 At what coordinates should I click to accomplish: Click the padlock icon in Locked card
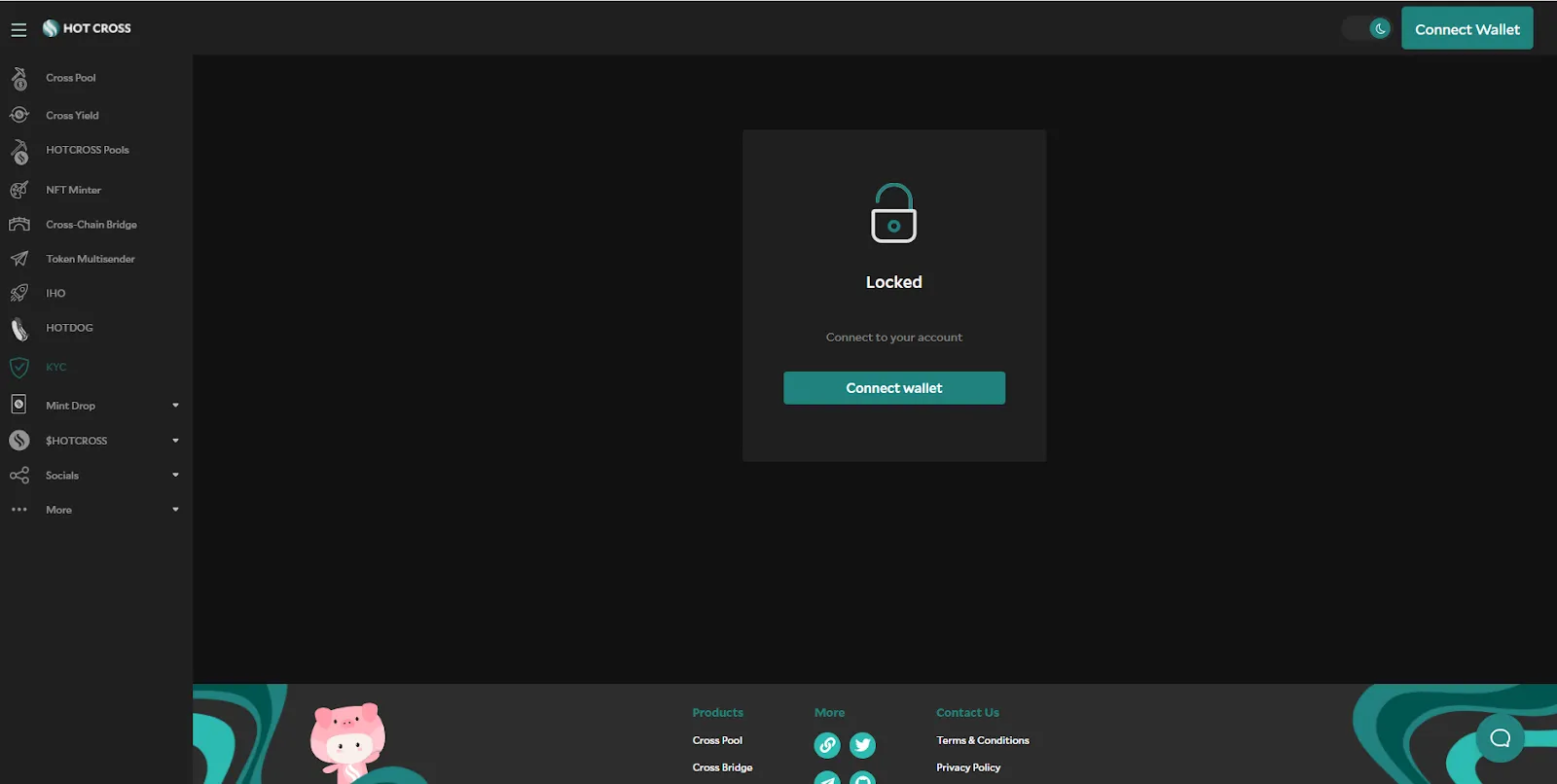point(893,213)
